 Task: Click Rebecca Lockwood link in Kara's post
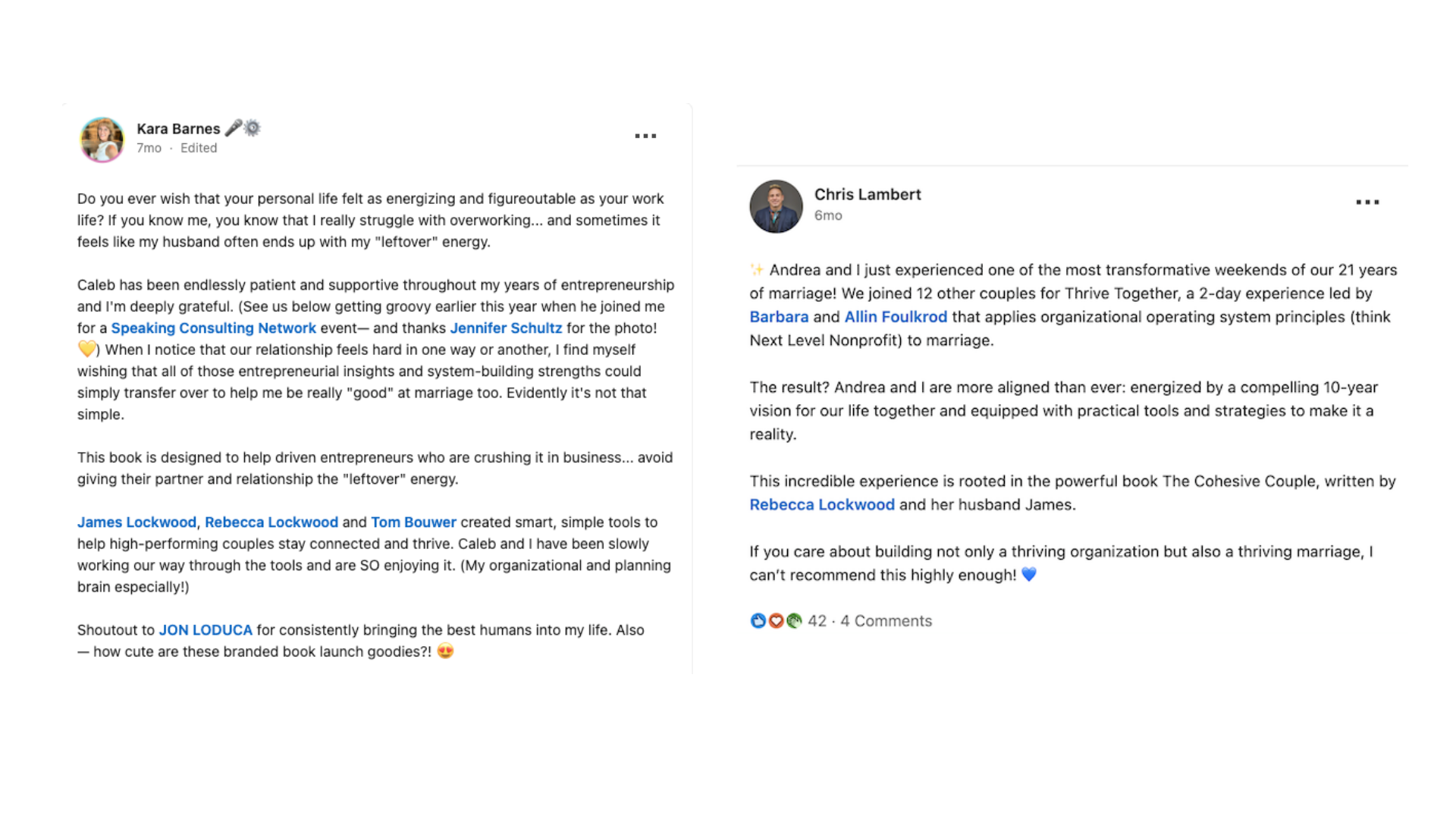coord(271,522)
